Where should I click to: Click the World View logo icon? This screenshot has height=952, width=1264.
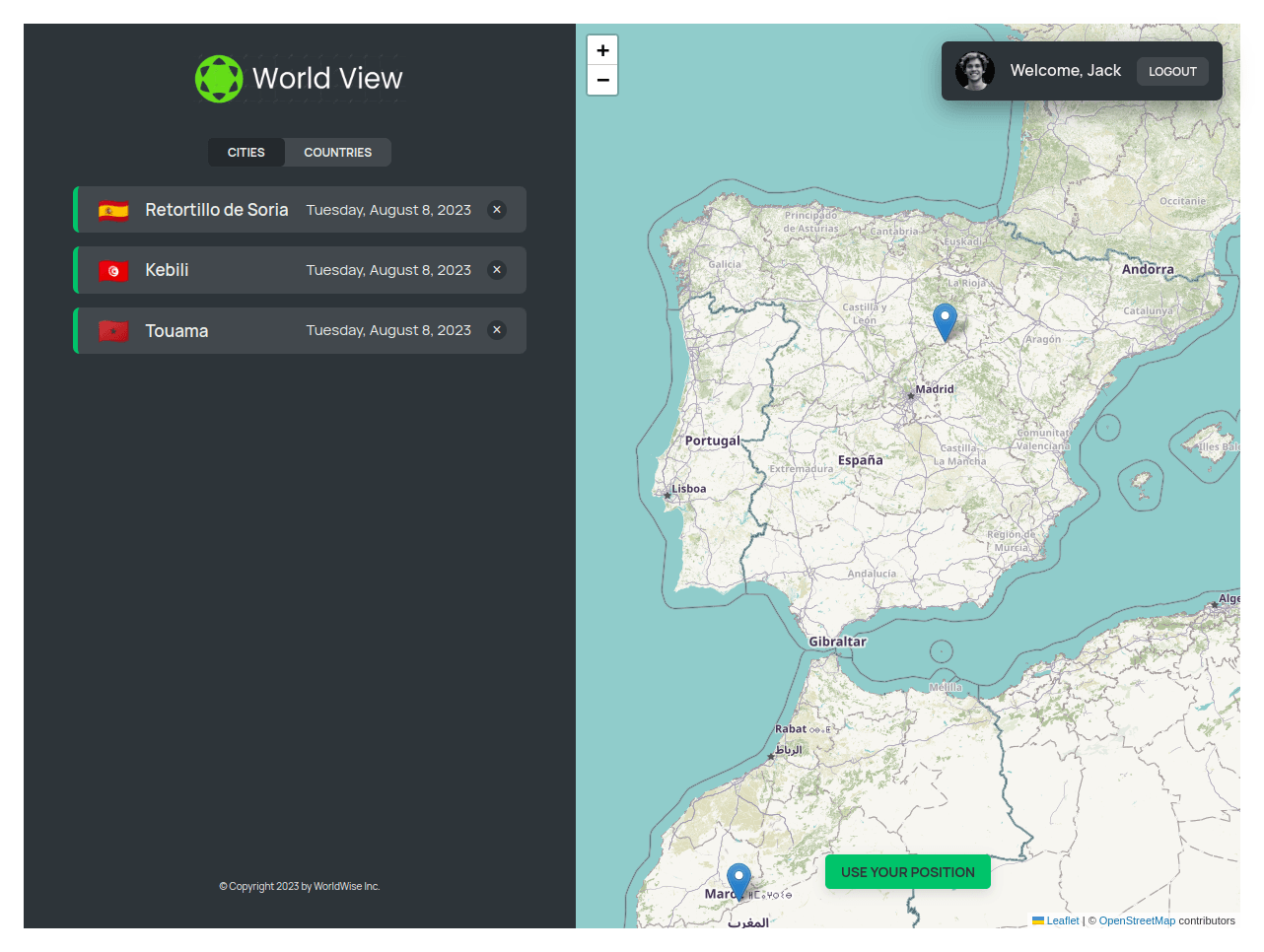point(219,79)
